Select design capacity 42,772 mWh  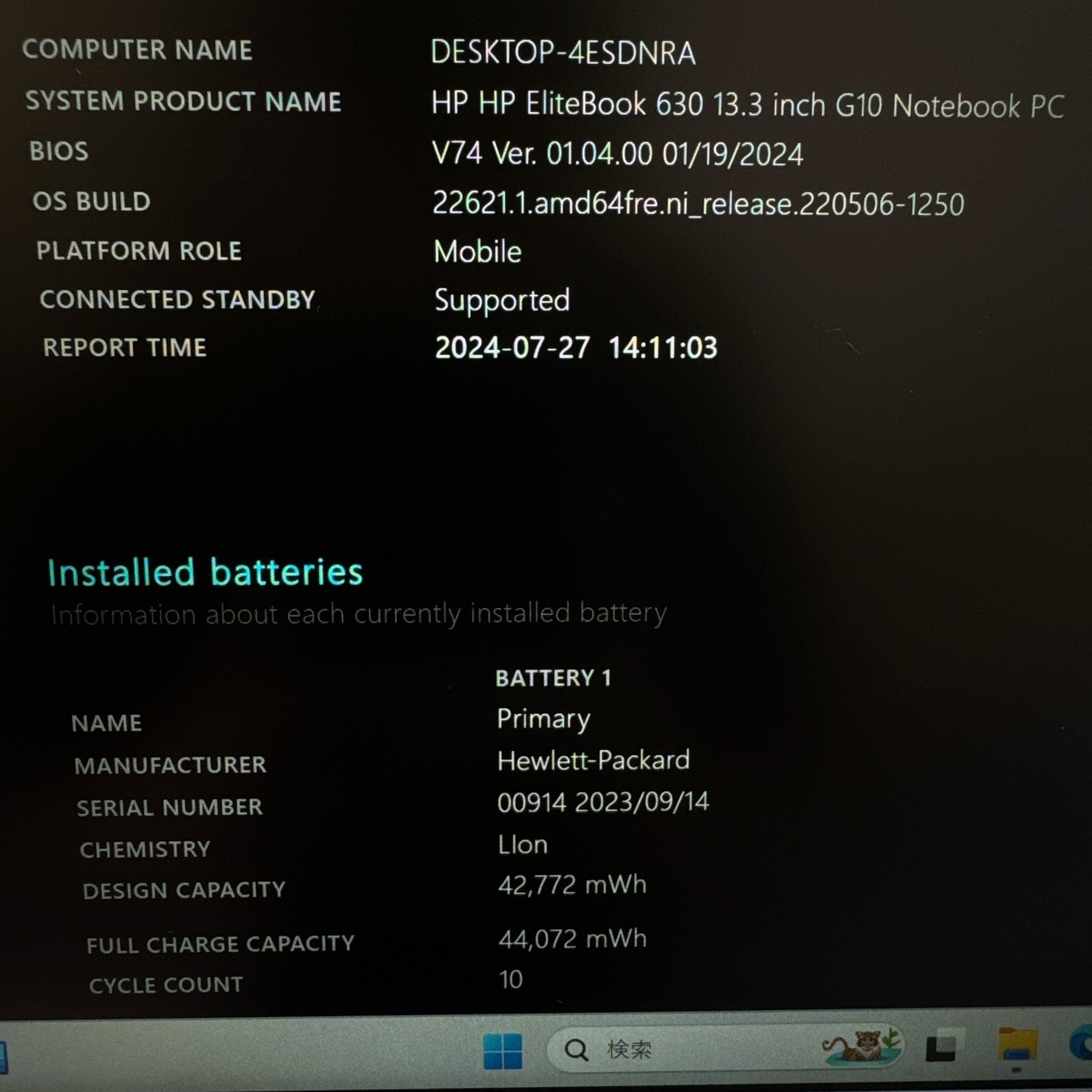[x=572, y=885]
